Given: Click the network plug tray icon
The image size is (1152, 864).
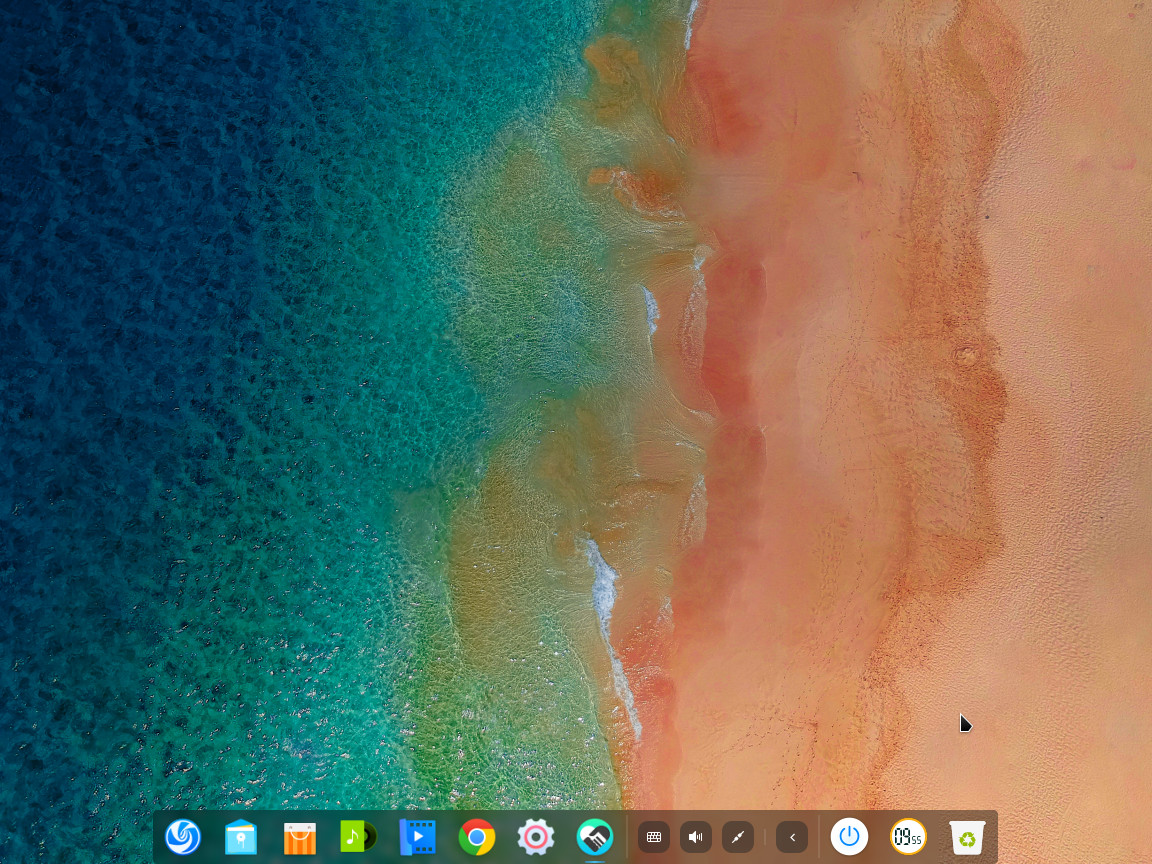Looking at the screenshot, I should (x=738, y=837).
